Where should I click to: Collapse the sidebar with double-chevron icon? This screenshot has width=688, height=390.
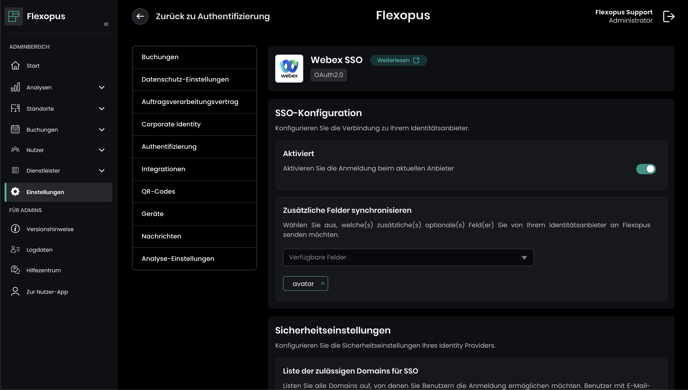[x=106, y=24]
